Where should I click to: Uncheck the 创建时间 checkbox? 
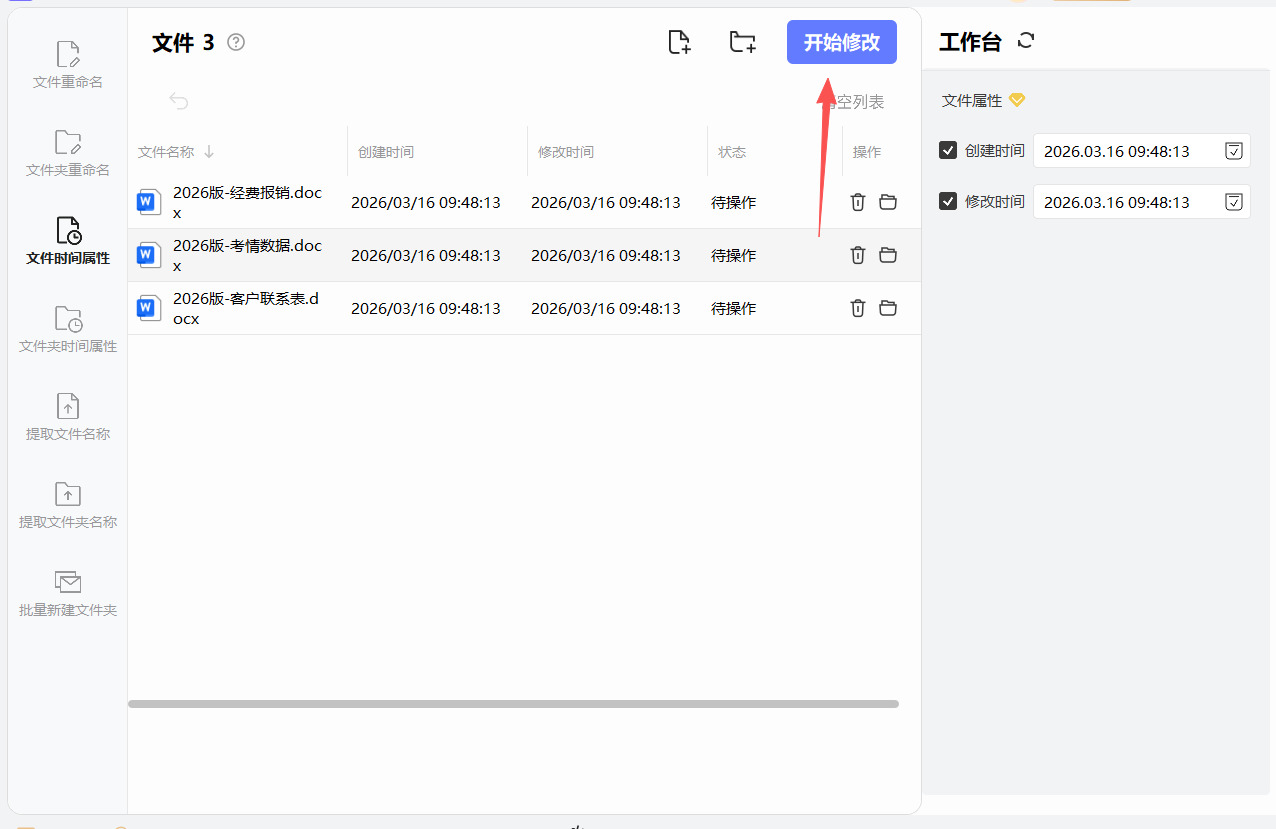[948, 150]
